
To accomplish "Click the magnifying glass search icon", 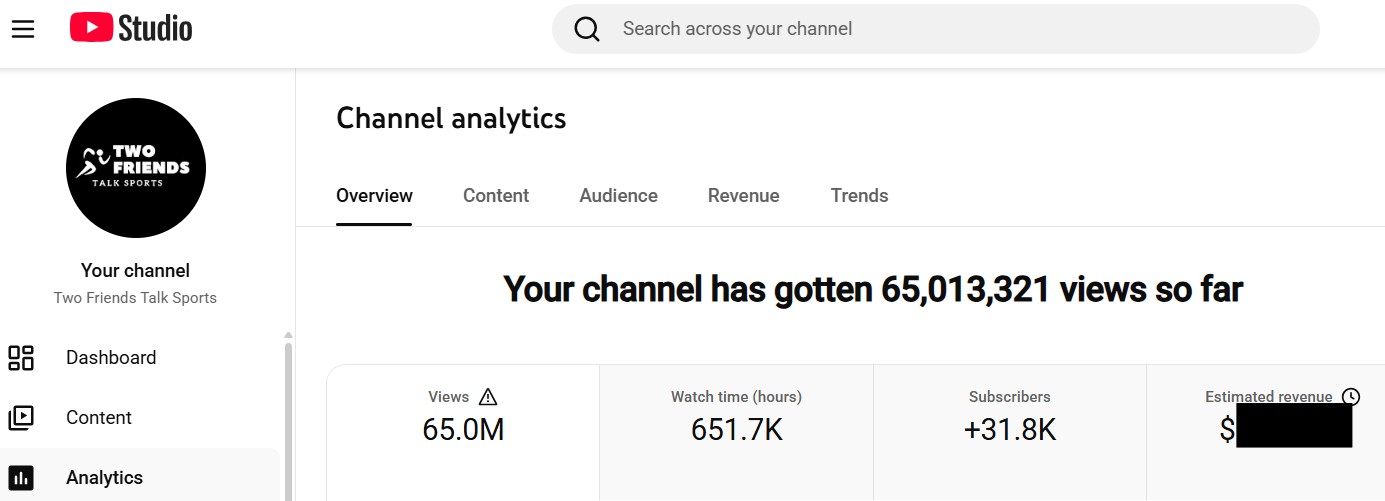I will click(x=587, y=29).
